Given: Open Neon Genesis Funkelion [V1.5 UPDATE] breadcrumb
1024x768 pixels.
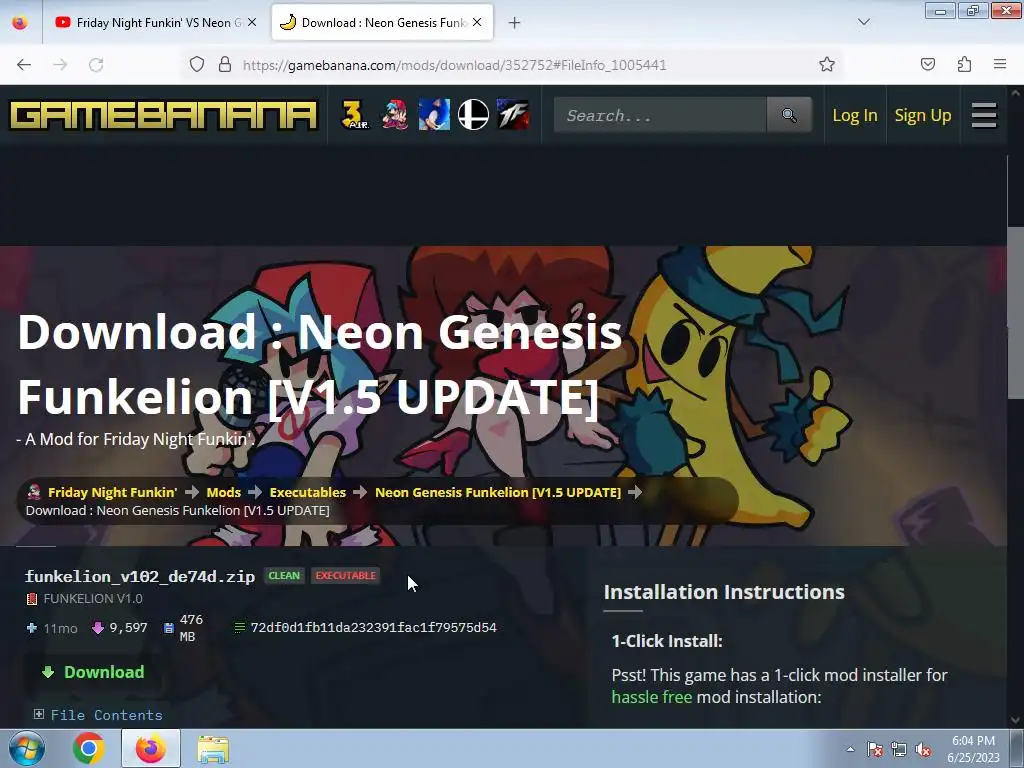Looking at the screenshot, I should [x=498, y=492].
